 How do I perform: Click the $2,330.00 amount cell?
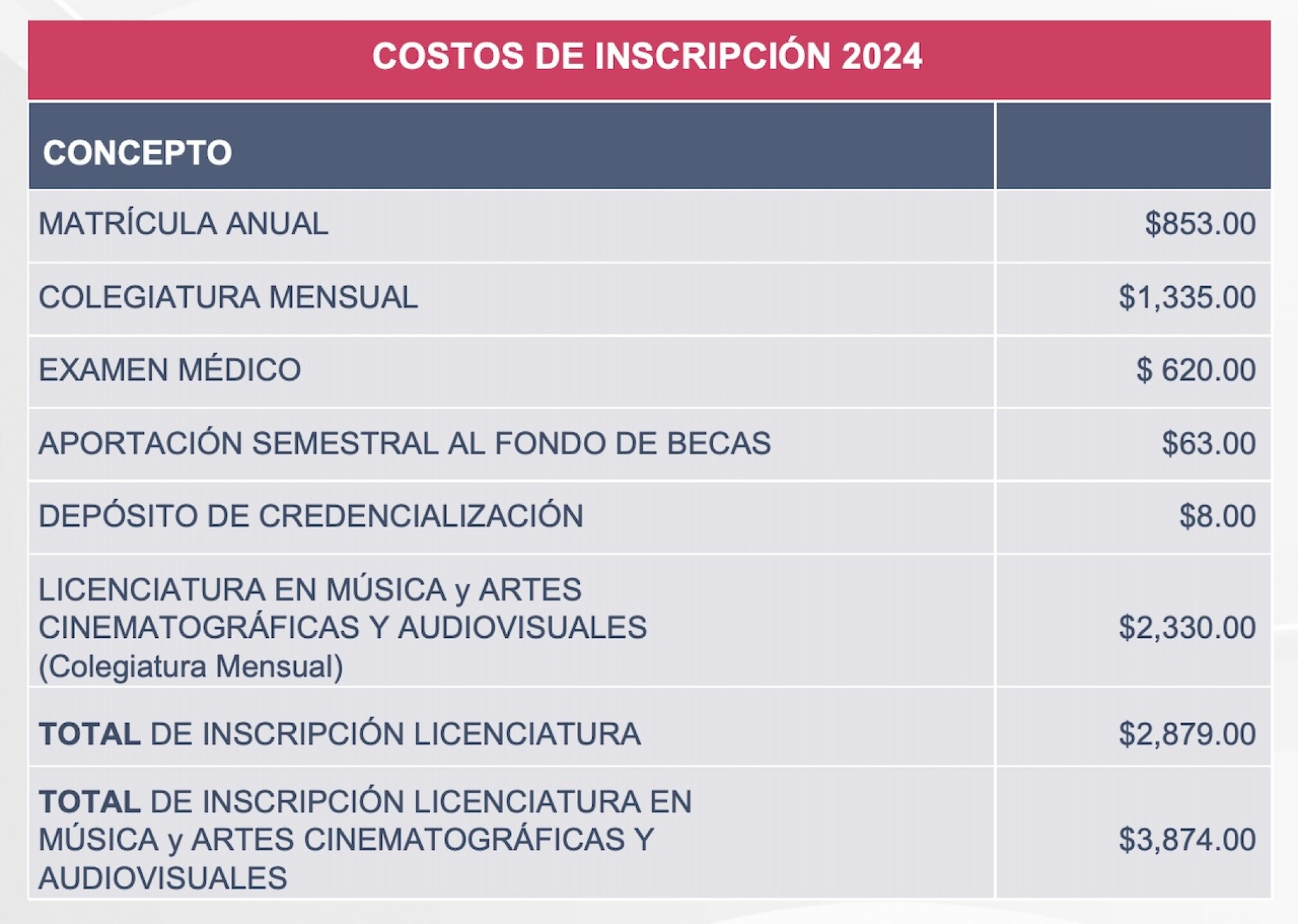pyautogui.click(x=1186, y=628)
